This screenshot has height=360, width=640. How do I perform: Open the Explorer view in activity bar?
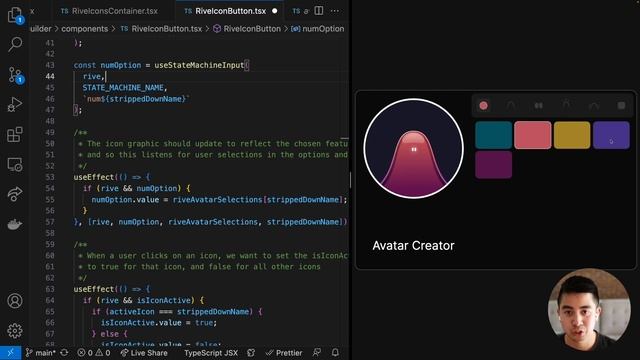tap(15, 15)
